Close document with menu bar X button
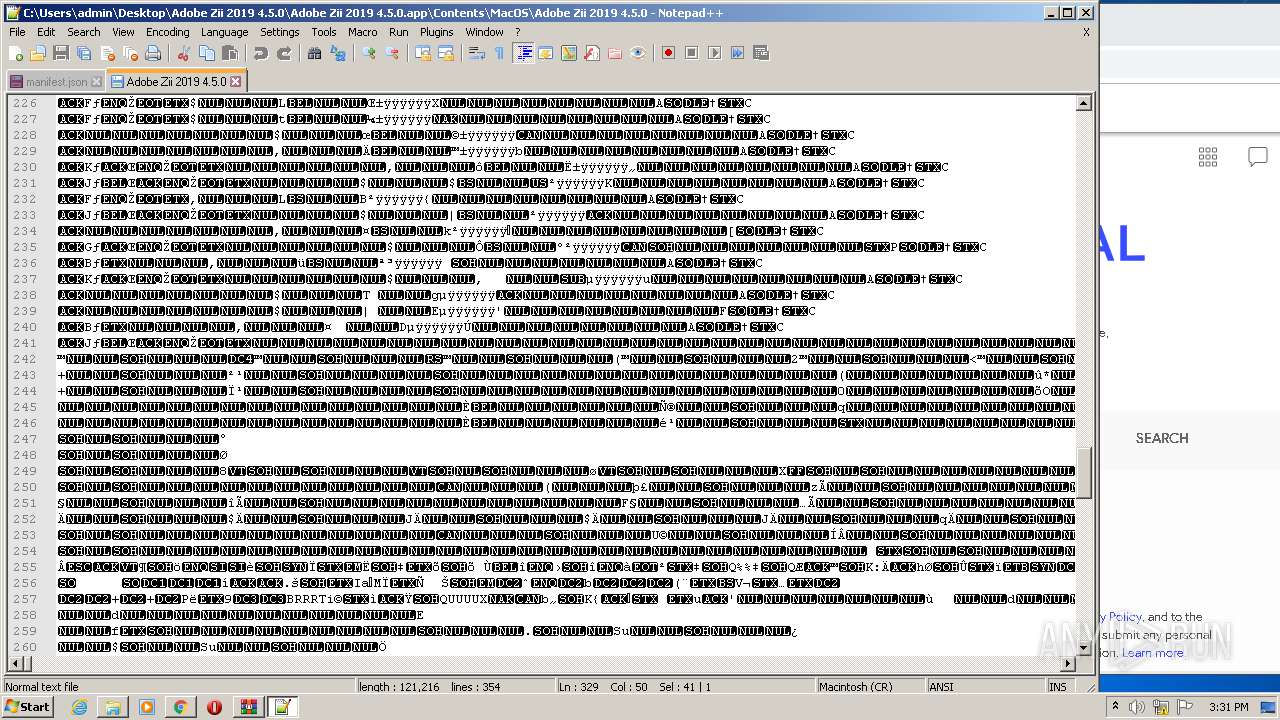This screenshot has width=1280, height=720. pyautogui.click(x=1086, y=32)
